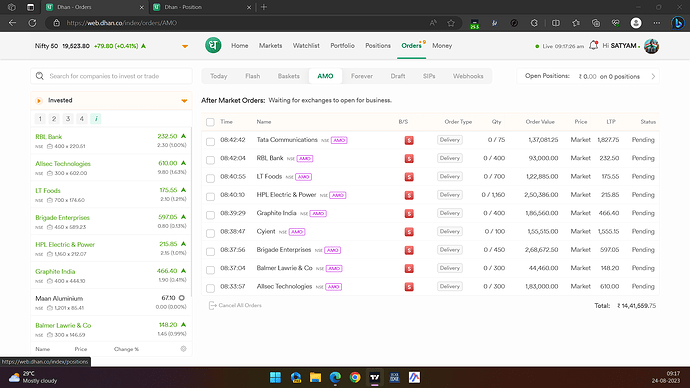Click the watchlist settings gear icon
This screenshot has height=388, width=690.
pos(184,349)
